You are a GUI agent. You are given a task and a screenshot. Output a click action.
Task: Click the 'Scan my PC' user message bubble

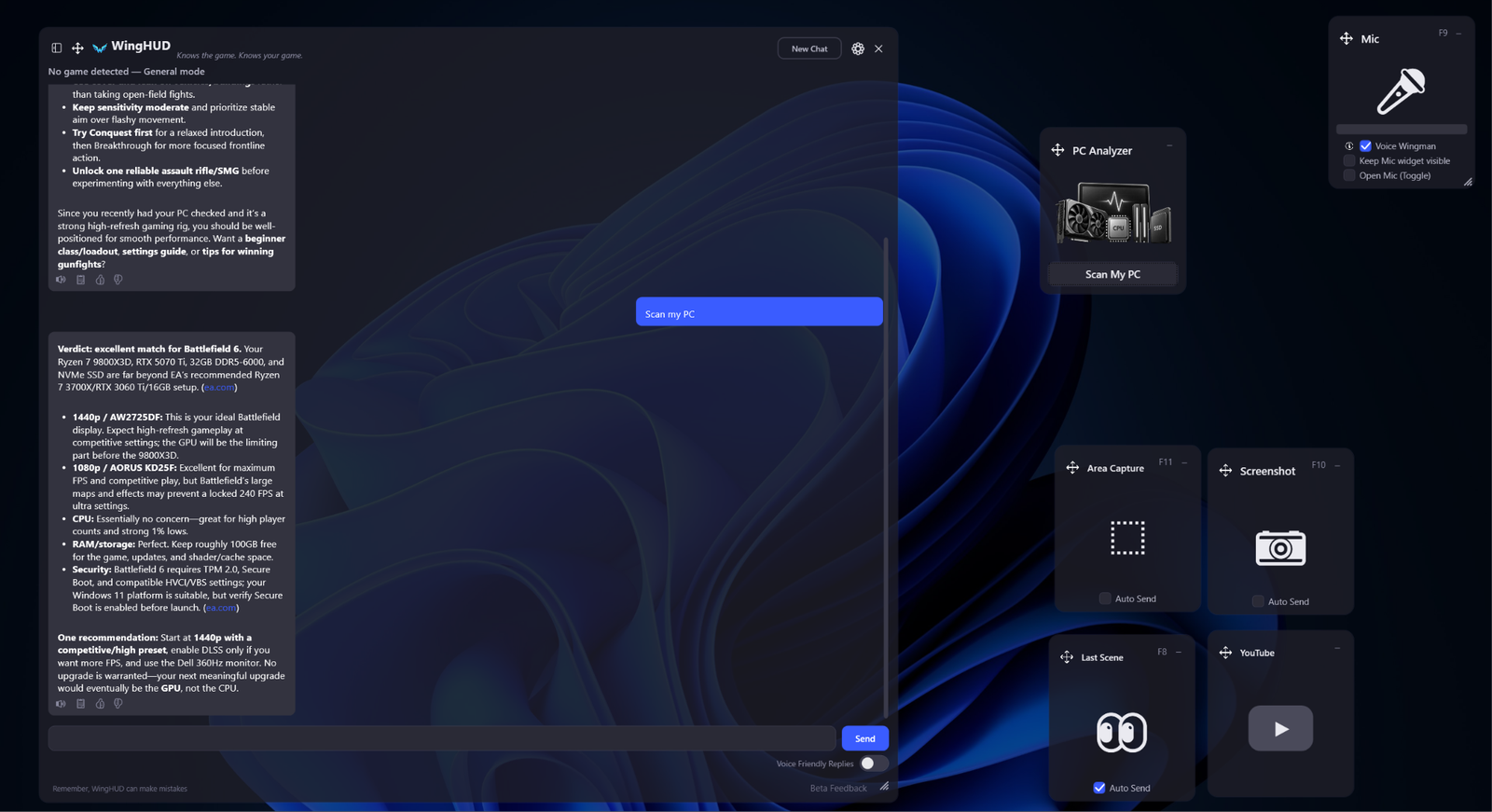pos(759,312)
